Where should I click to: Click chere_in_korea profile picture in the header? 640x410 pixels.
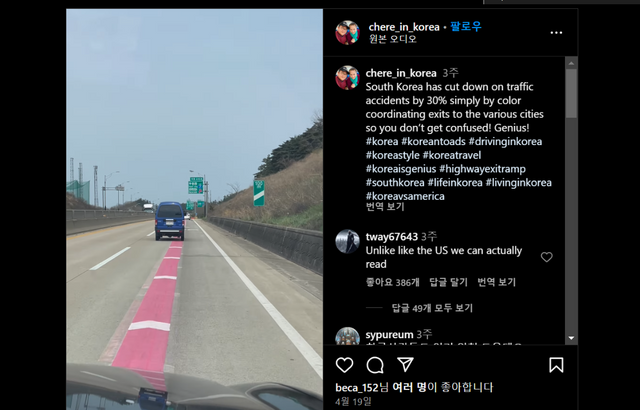pyautogui.click(x=347, y=32)
